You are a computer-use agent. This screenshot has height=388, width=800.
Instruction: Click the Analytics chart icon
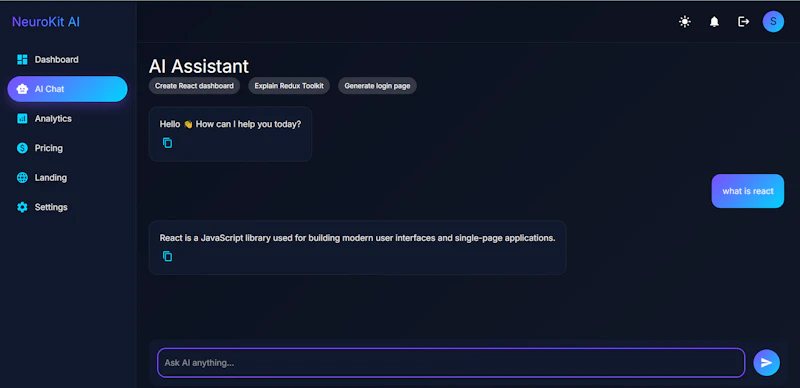coord(22,118)
